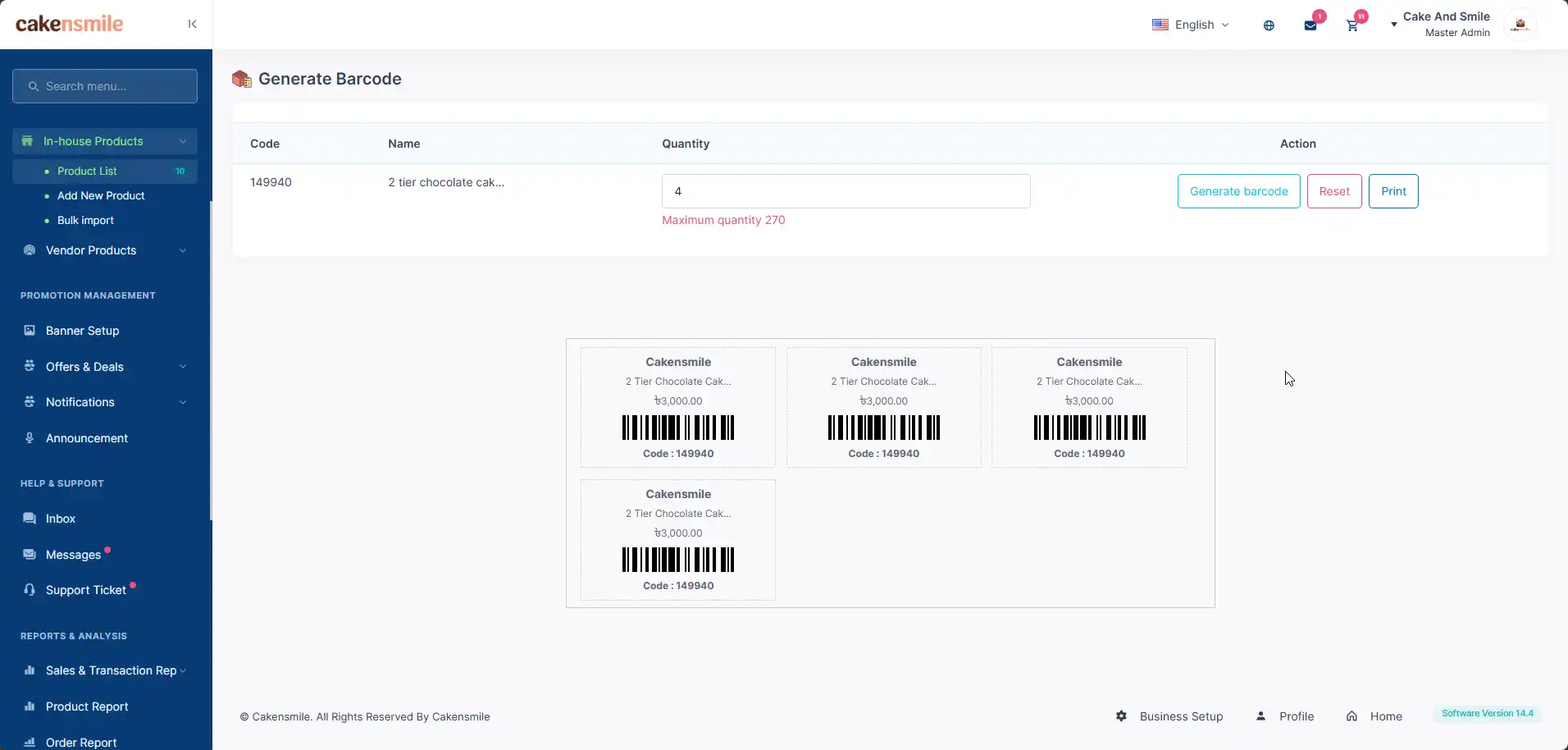Click the Banner Setup image icon
This screenshot has width=1568, height=750.
click(x=30, y=331)
